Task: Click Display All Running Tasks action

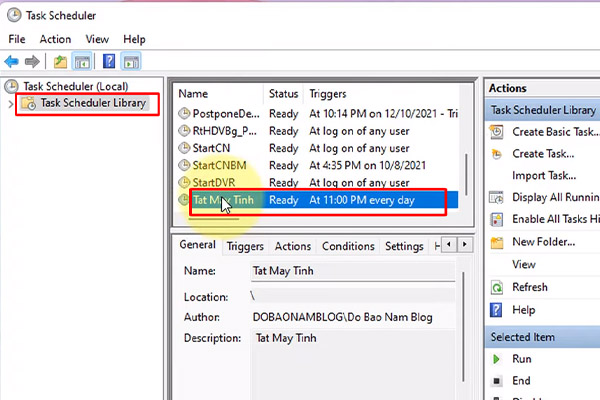Action: pyautogui.click(x=556, y=198)
